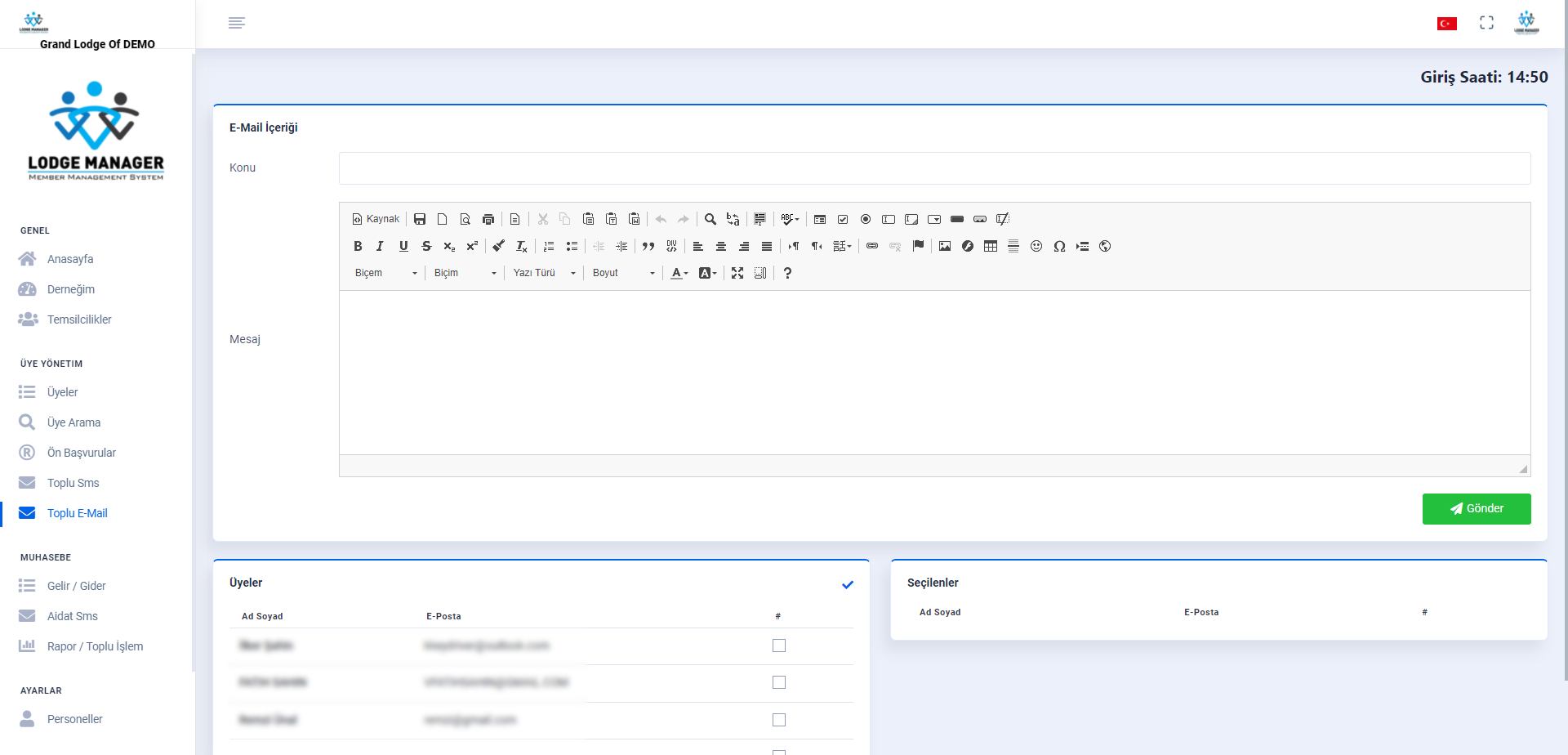1568x755 pixels.
Task: Insert a special character (omega)
Action: pyautogui.click(x=1059, y=246)
